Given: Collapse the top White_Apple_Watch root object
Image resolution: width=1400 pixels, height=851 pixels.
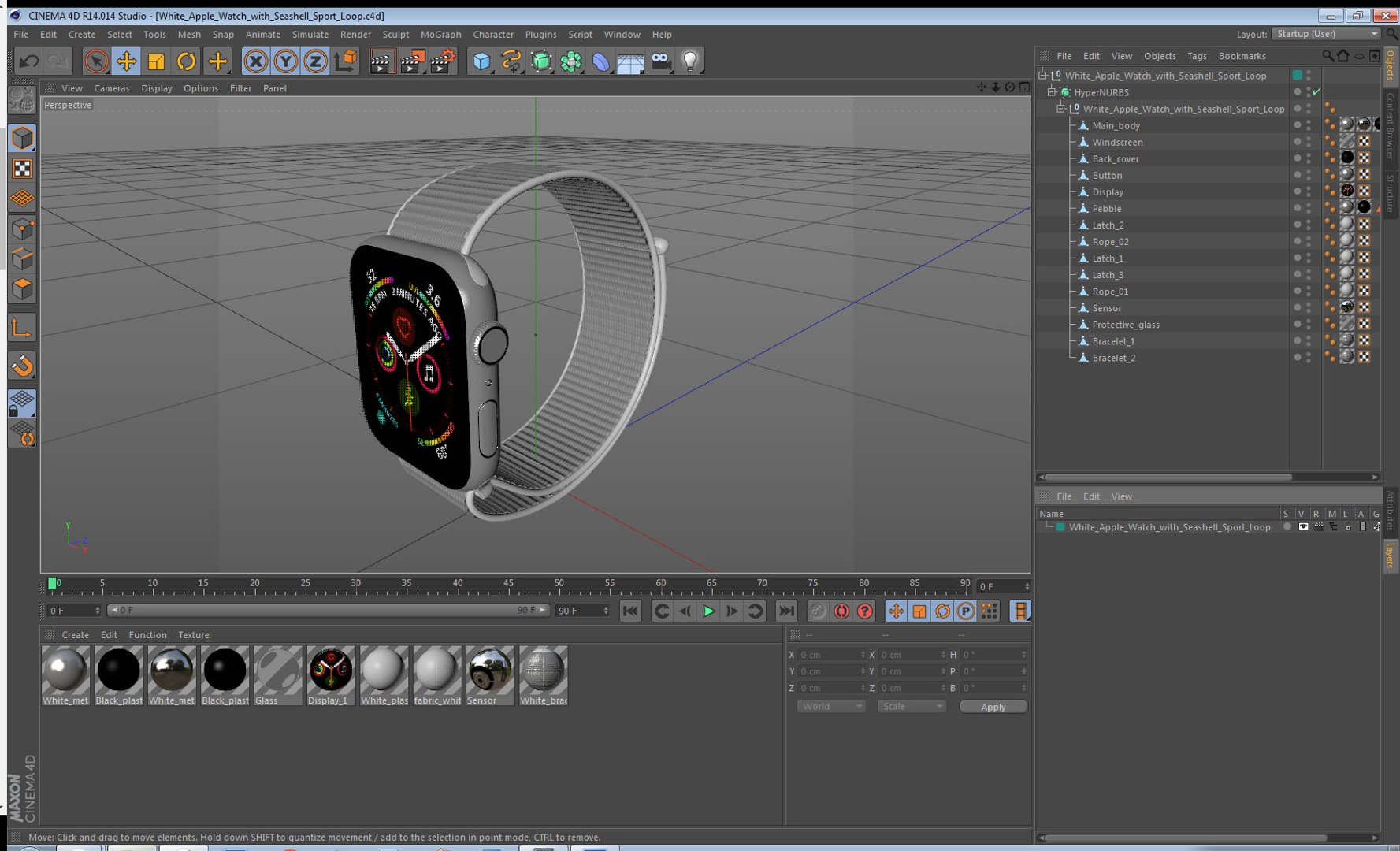Looking at the screenshot, I should 1042,76.
